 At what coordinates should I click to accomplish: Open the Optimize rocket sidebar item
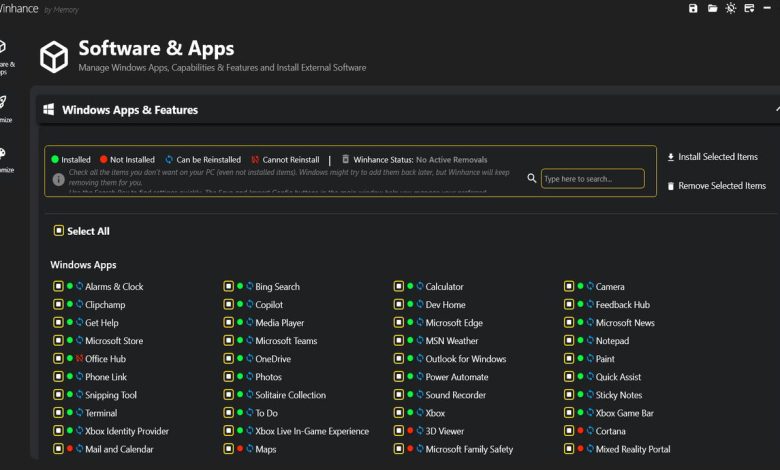point(5,109)
